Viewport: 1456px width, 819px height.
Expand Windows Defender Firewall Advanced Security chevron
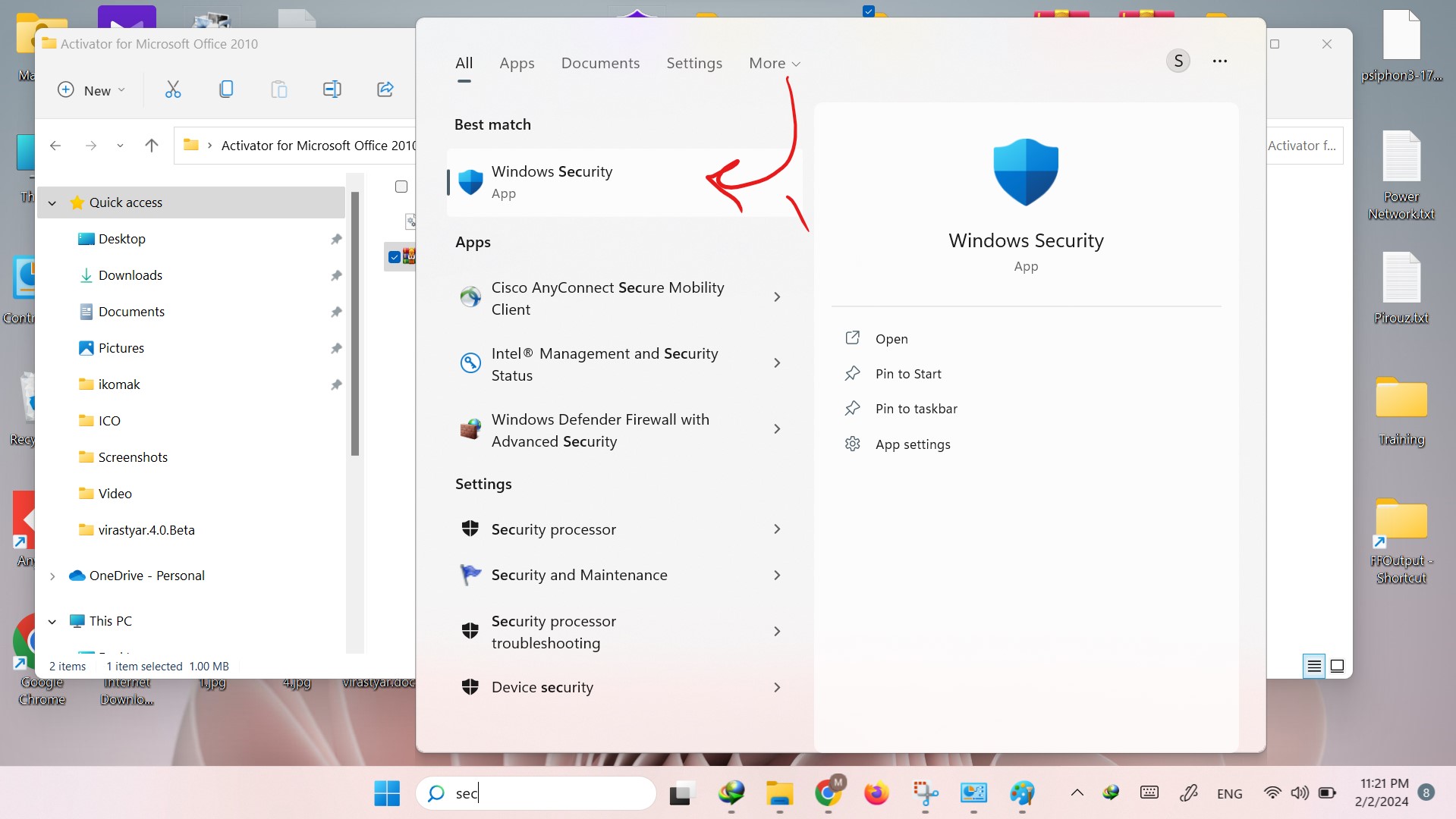click(x=777, y=429)
